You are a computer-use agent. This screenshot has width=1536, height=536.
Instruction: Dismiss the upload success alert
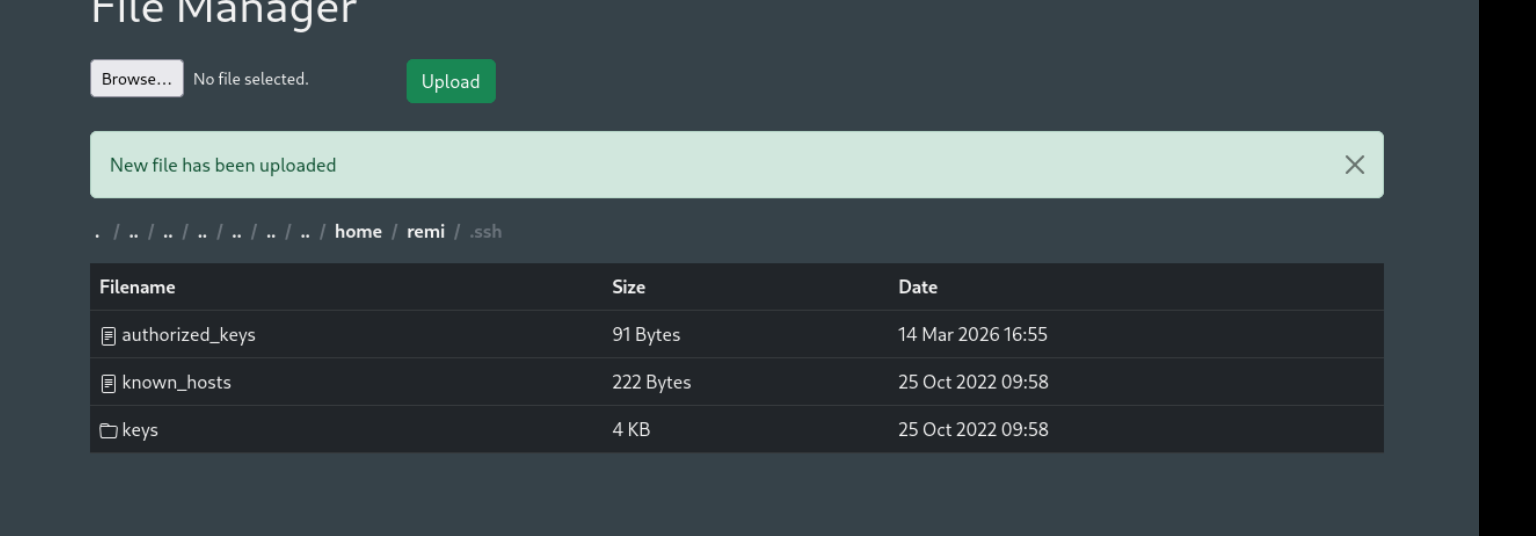[1354, 165]
